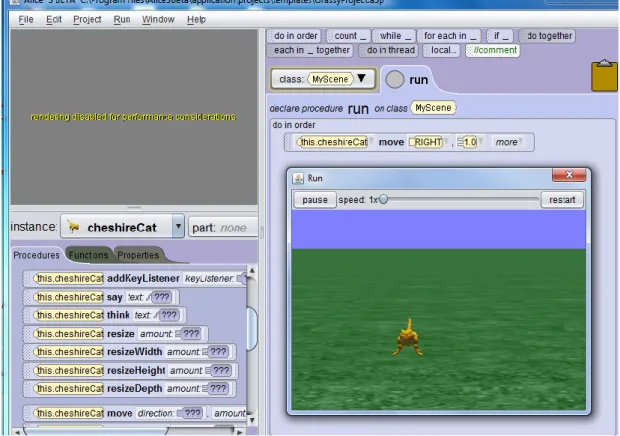Select the while block tile
Image resolution: width=620 pixels, height=436 pixels.
394,36
